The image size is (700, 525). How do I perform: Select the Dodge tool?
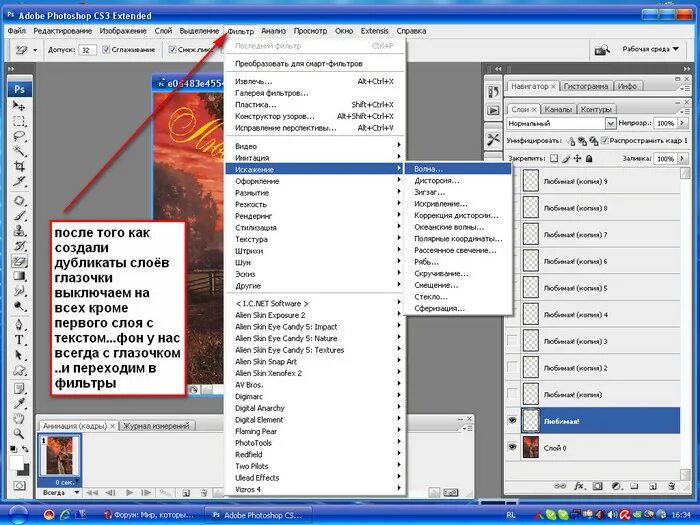point(19,306)
